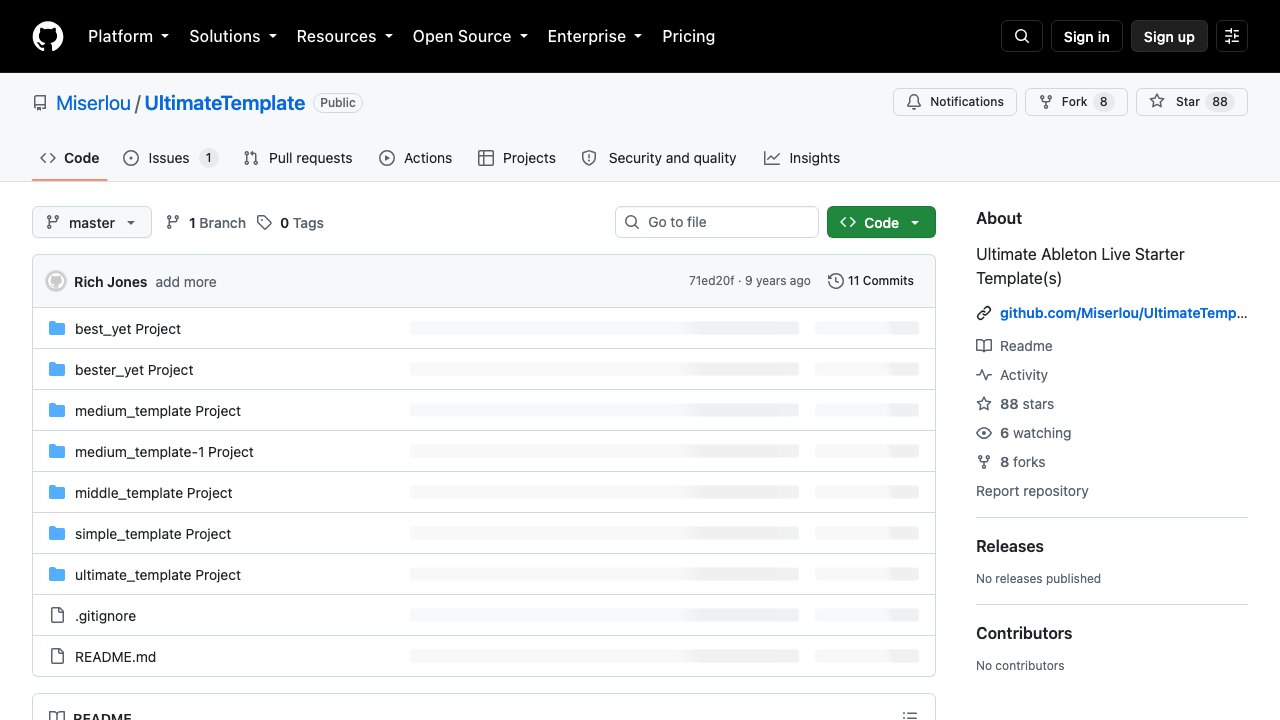
Task: Click the star icon in Star button
Action: pyautogui.click(x=1157, y=102)
